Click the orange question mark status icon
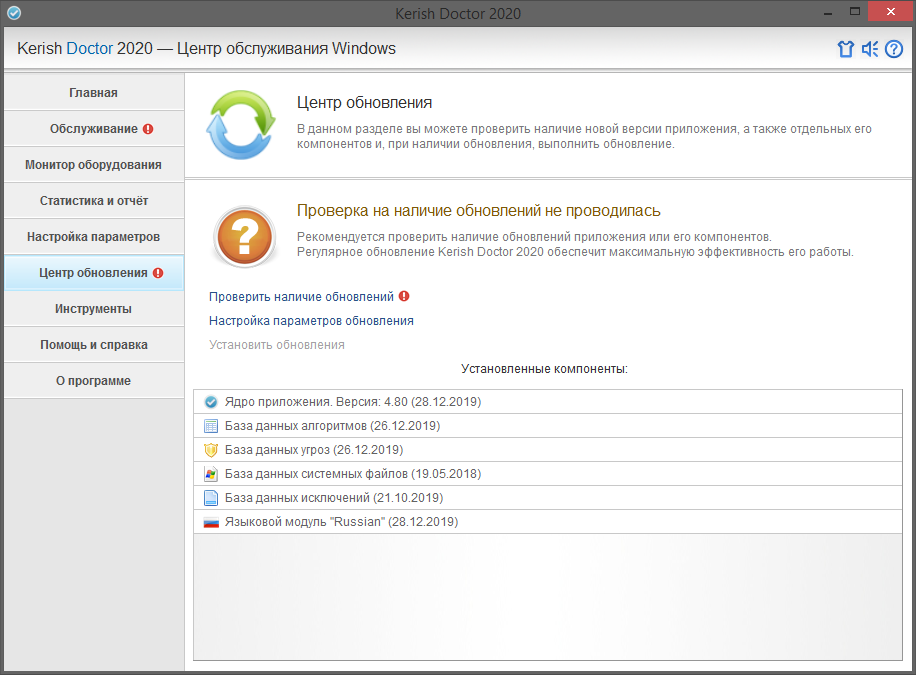The image size is (916, 675). (x=245, y=238)
